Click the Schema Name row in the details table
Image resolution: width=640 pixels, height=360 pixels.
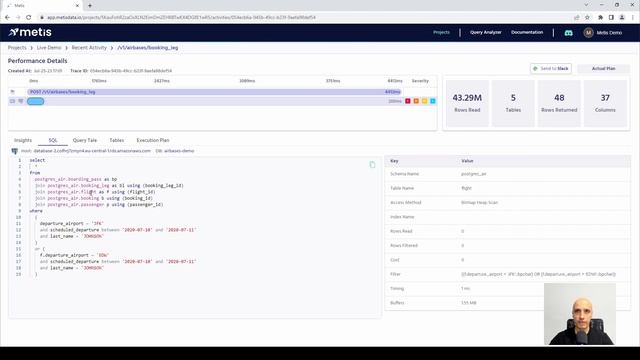click(507, 174)
